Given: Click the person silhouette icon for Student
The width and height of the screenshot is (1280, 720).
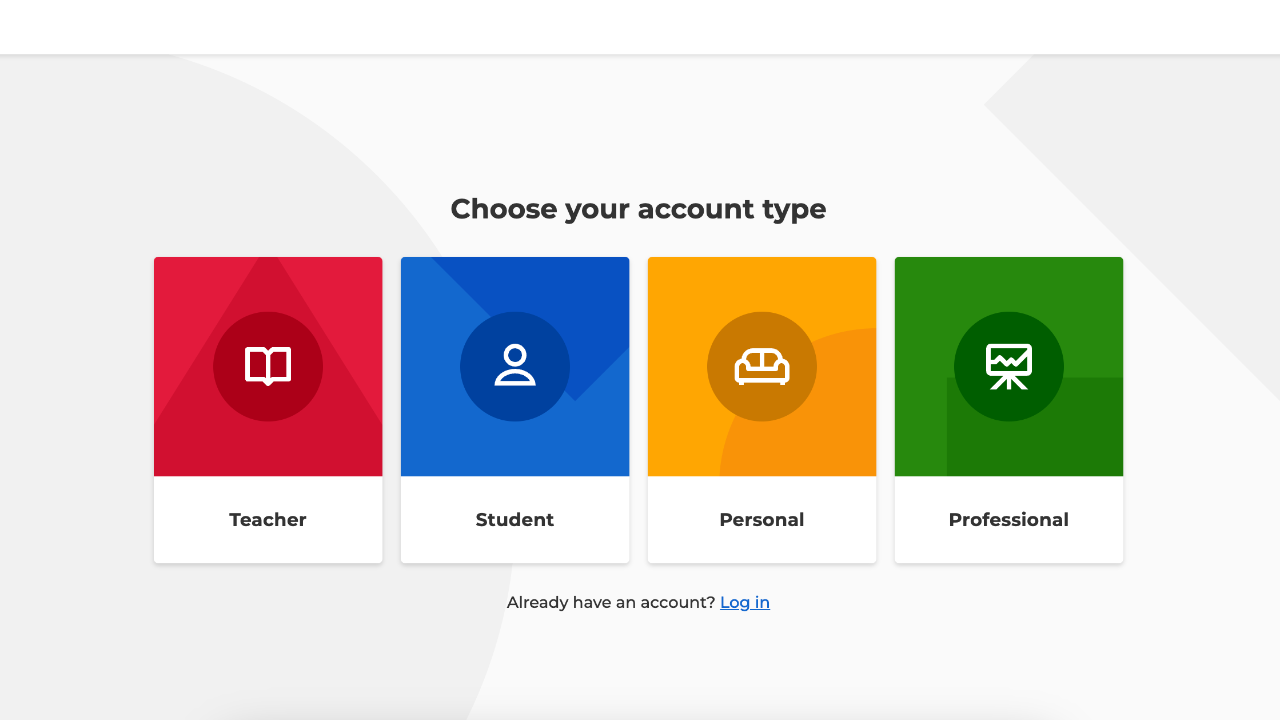Looking at the screenshot, I should [x=515, y=366].
